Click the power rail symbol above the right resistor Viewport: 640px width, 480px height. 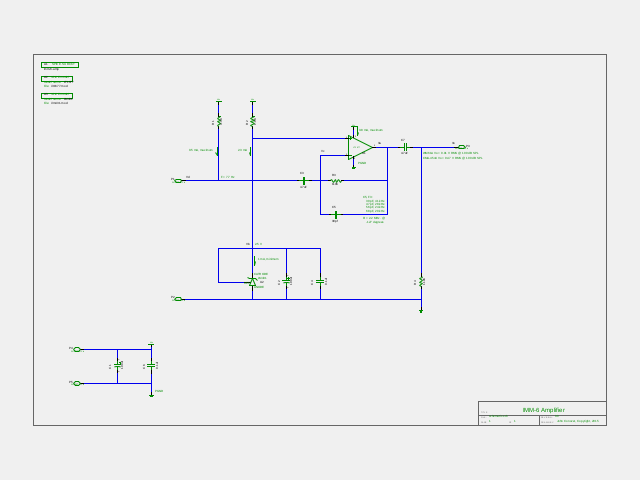click(x=252, y=101)
